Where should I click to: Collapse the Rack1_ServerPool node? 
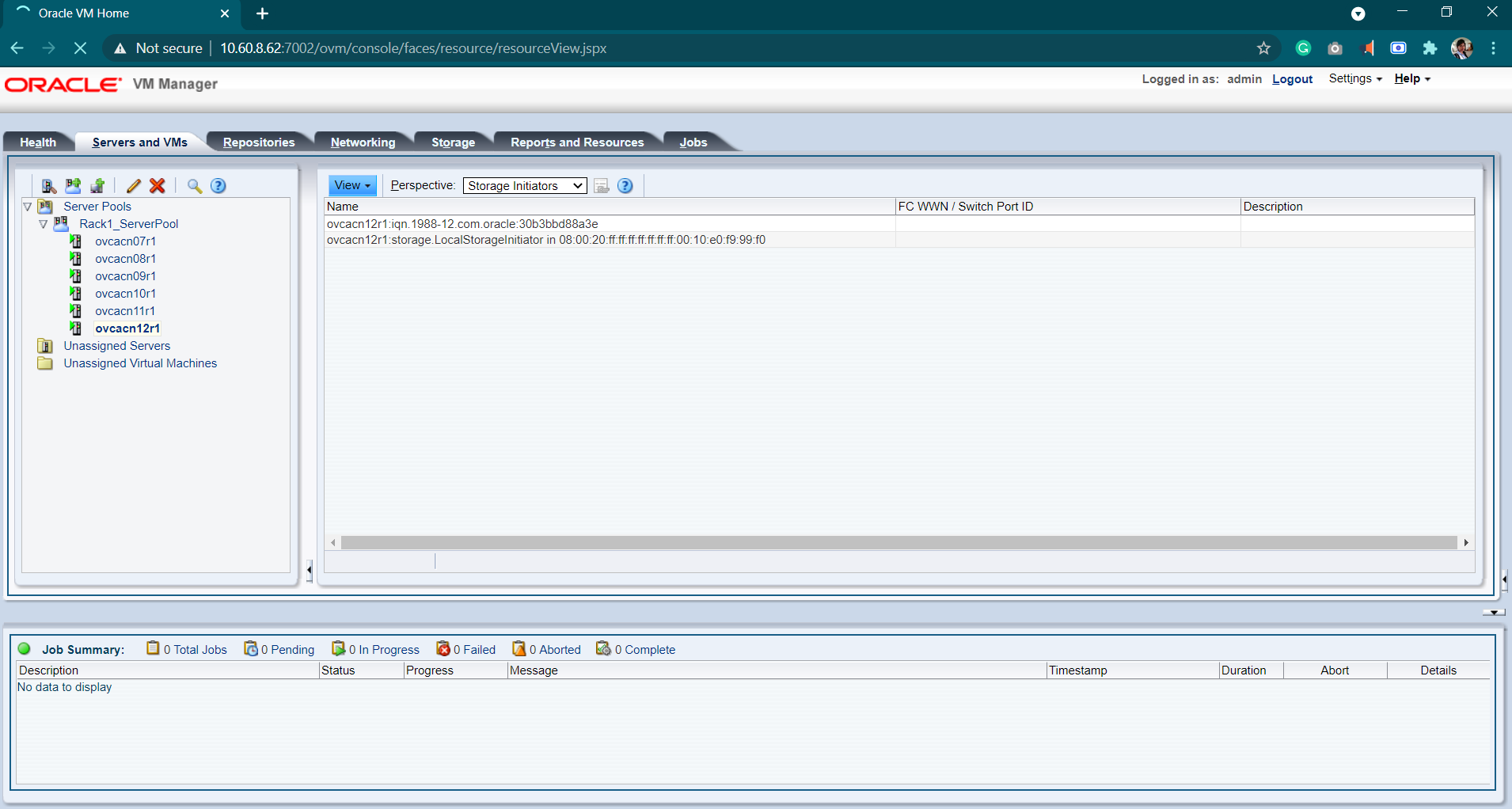click(x=44, y=224)
